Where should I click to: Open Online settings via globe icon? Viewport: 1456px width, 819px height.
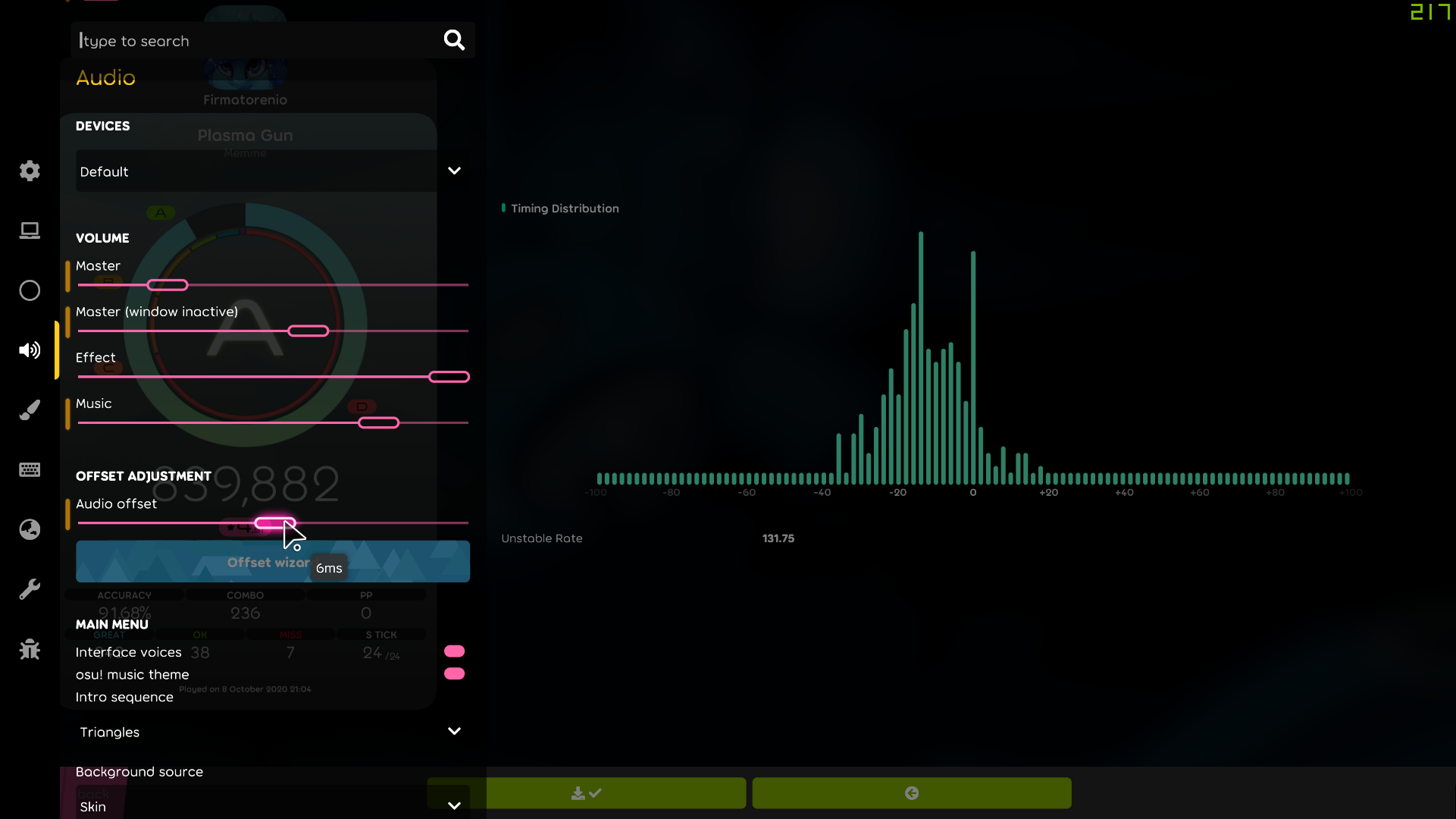(x=30, y=529)
